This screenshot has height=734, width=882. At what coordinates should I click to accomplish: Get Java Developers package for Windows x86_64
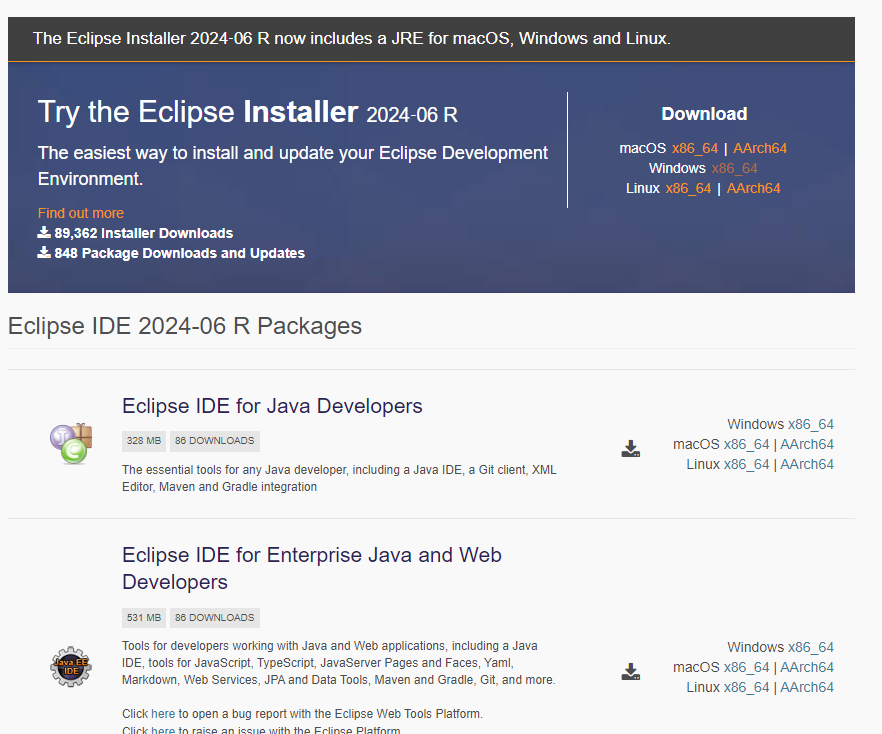811,424
